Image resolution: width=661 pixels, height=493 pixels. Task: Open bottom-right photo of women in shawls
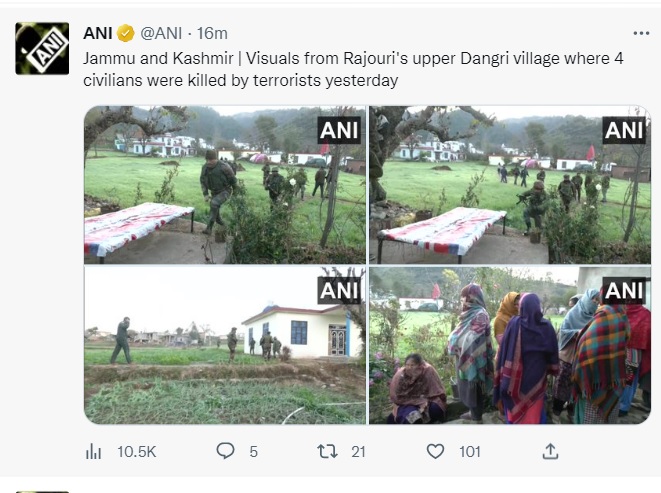point(509,345)
